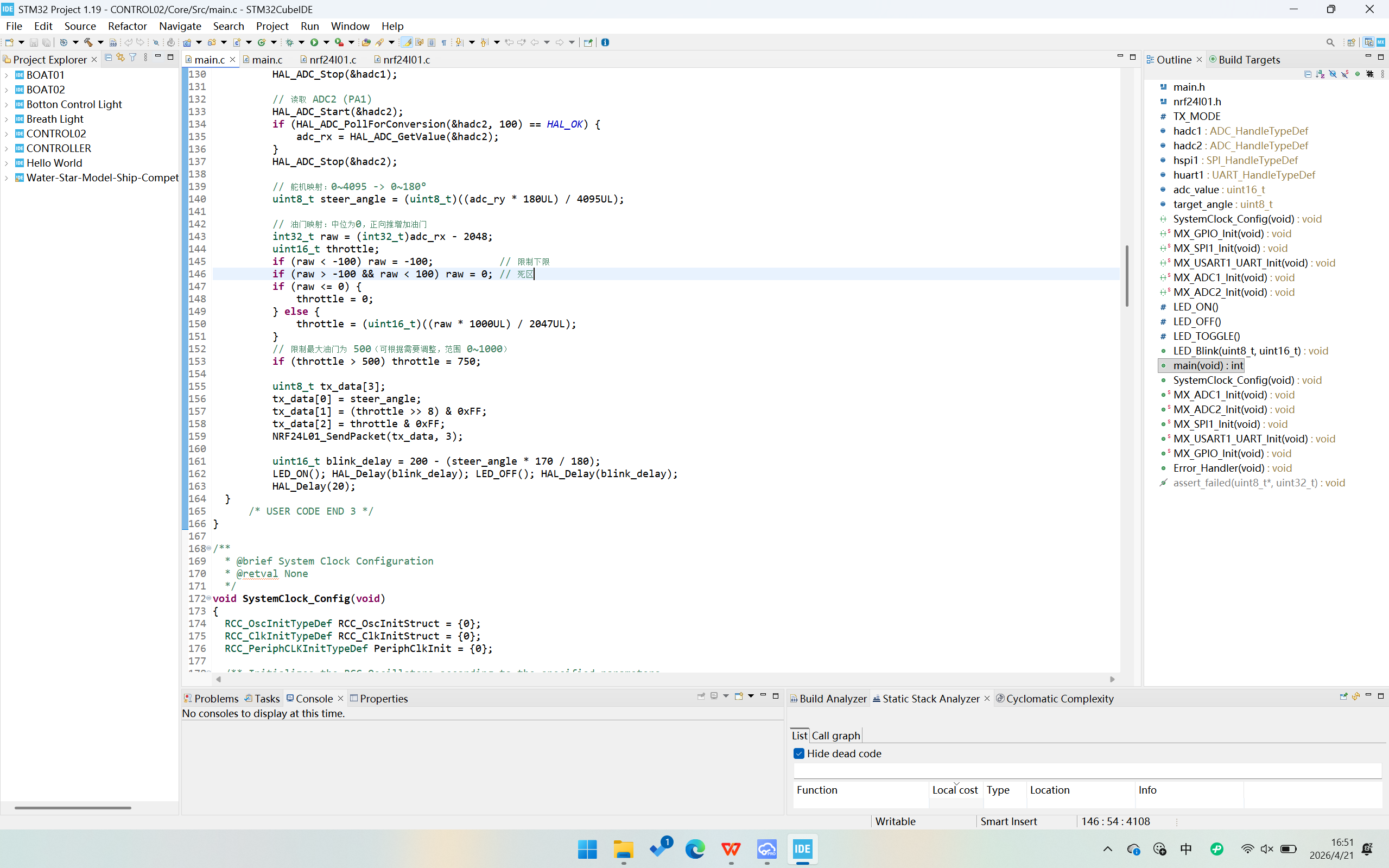The image size is (1389, 868).
Task: Click Project Explorer filter funnel icon
Action: (x=133, y=58)
